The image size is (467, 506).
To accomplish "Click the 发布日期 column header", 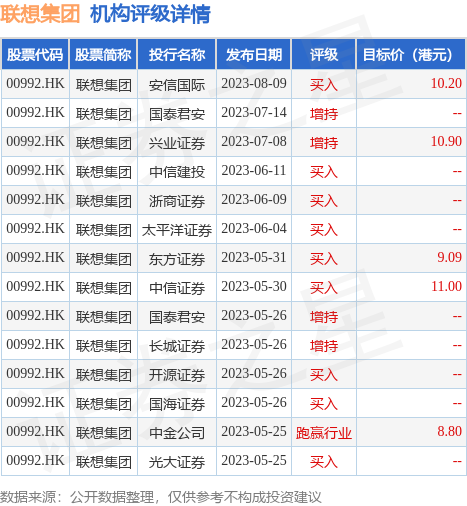I will (254, 54).
